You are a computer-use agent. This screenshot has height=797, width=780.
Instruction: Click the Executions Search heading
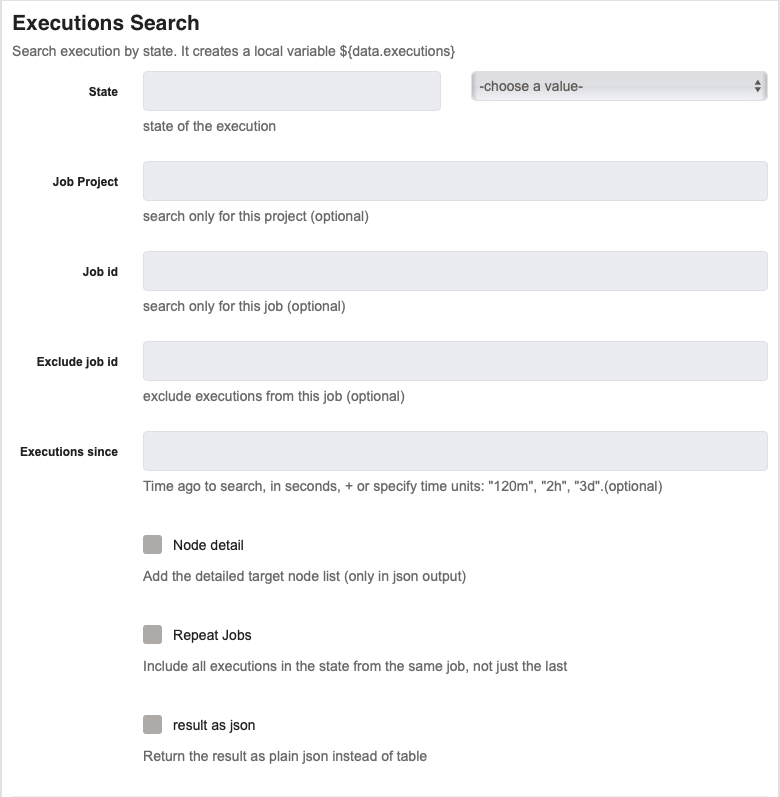coord(106,23)
